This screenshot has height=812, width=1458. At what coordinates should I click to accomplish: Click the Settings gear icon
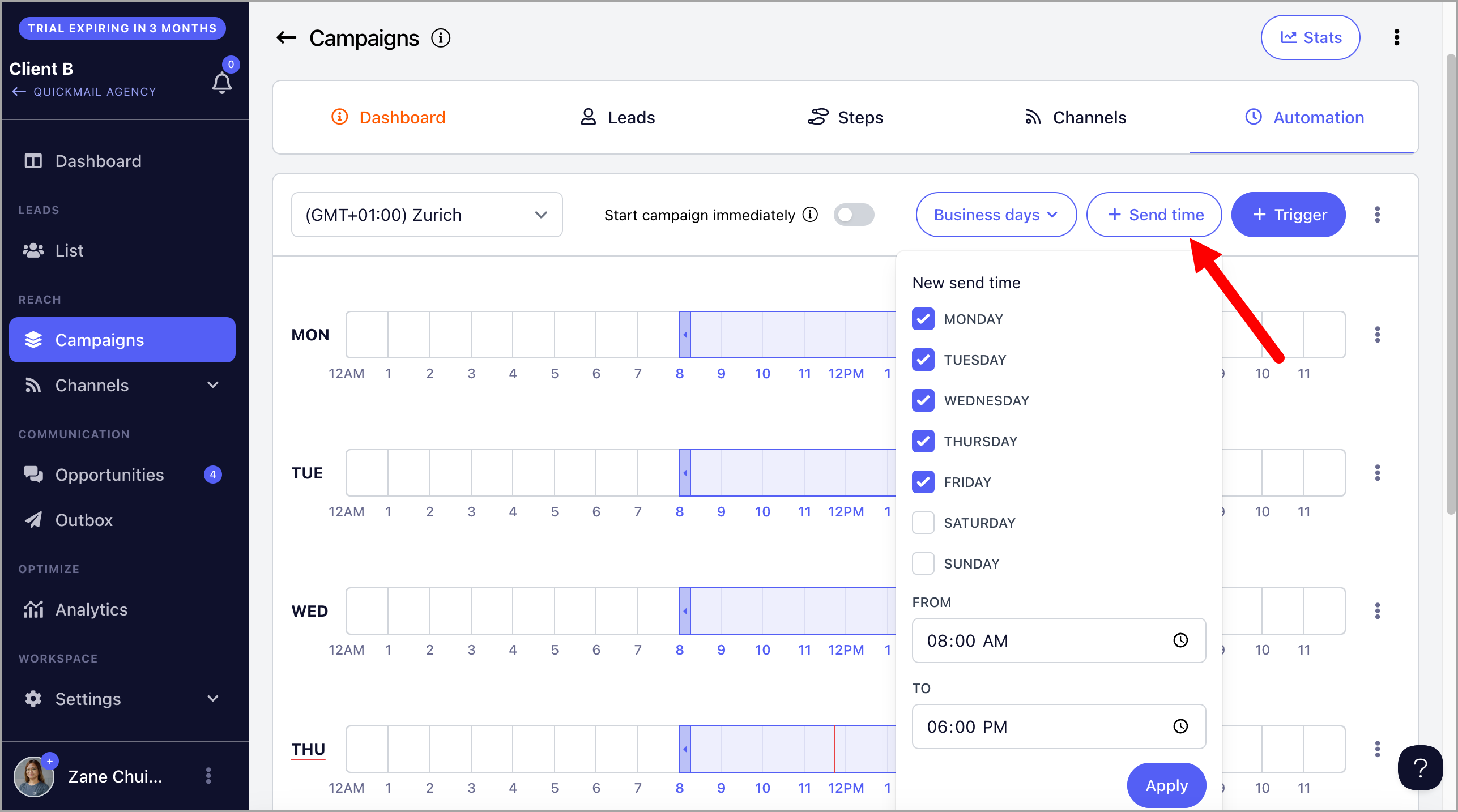pos(33,699)
